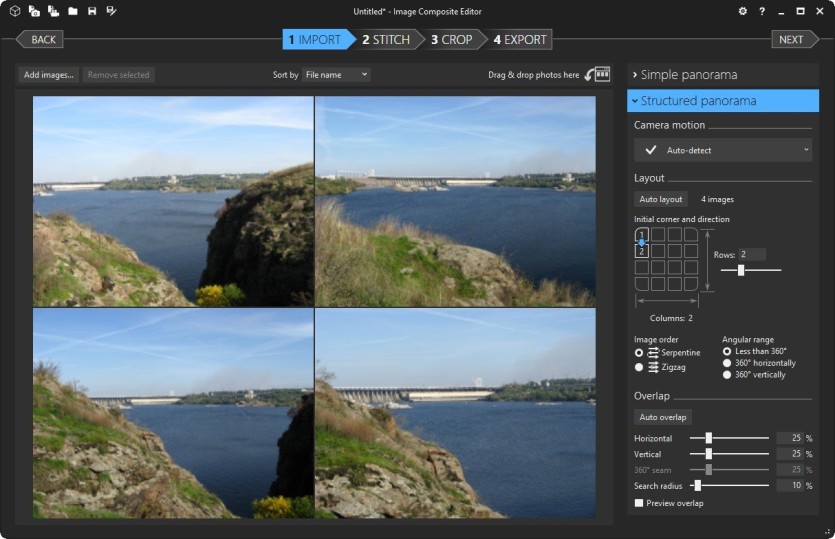Go to the 2 STITCH step tab
This screenshot has height=539, width=835.
[x=386, y=39]
